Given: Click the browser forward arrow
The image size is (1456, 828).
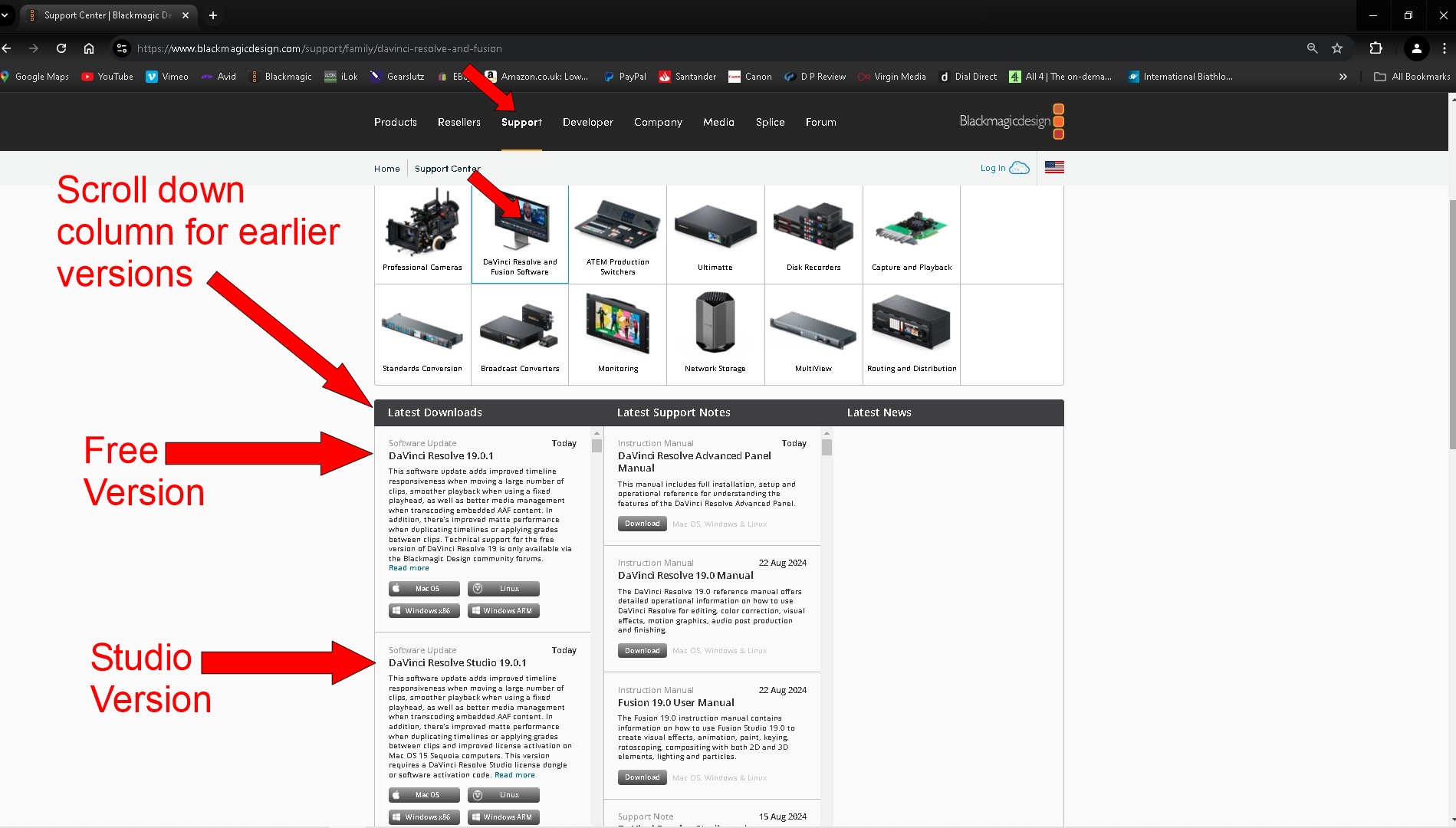Looking at the screenshot, I should [x=33, y=48].
